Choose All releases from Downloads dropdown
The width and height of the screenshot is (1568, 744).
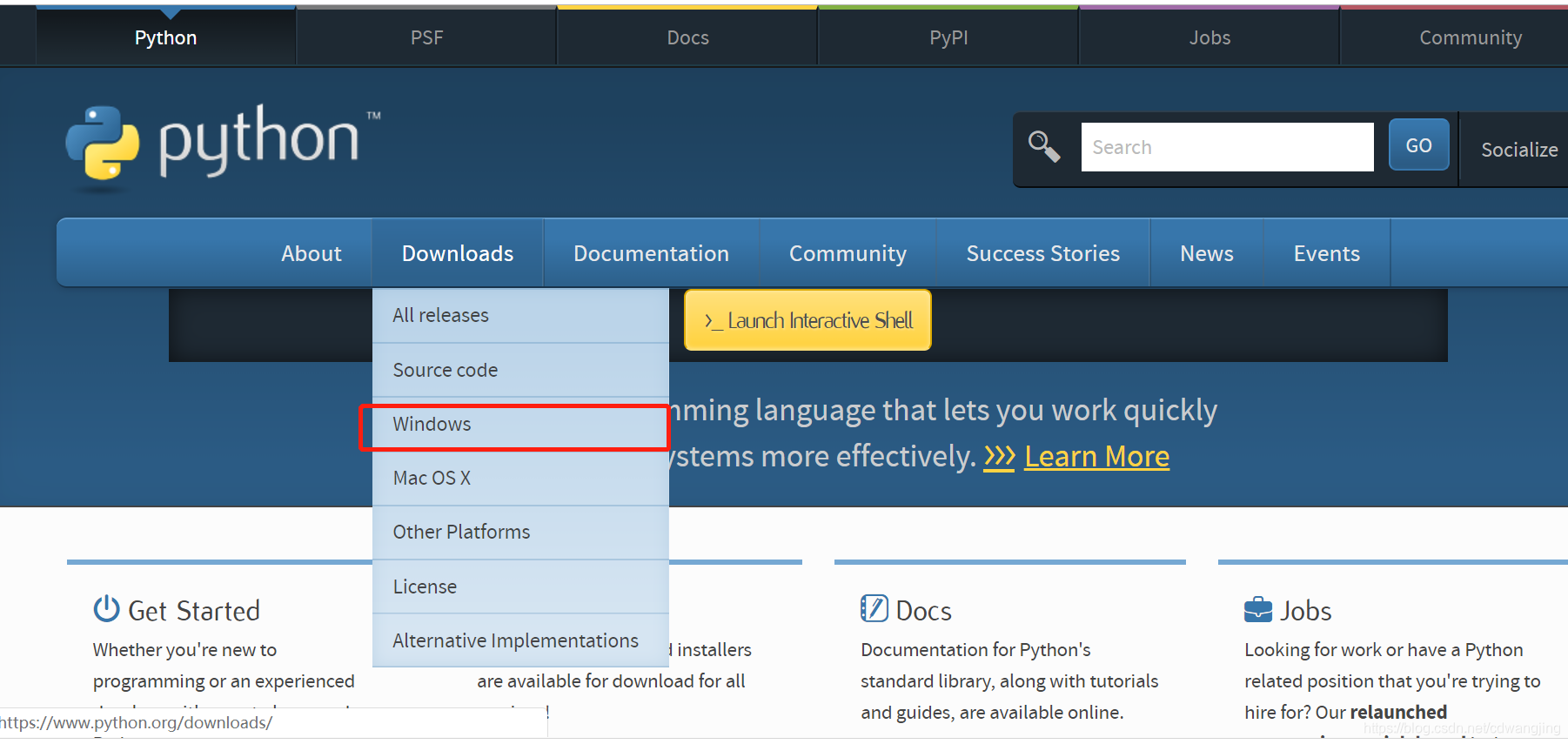(520, 315)
